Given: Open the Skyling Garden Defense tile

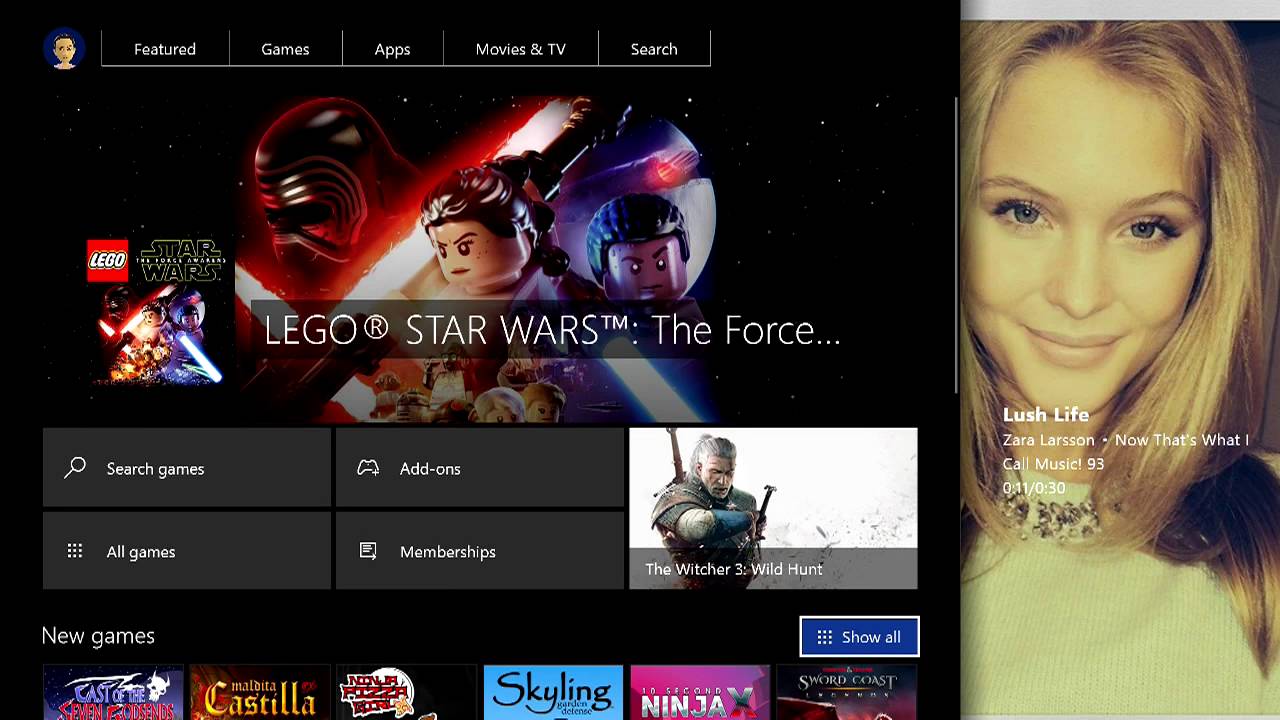Looking at the screenshot, I should click(x=553, y=692).
